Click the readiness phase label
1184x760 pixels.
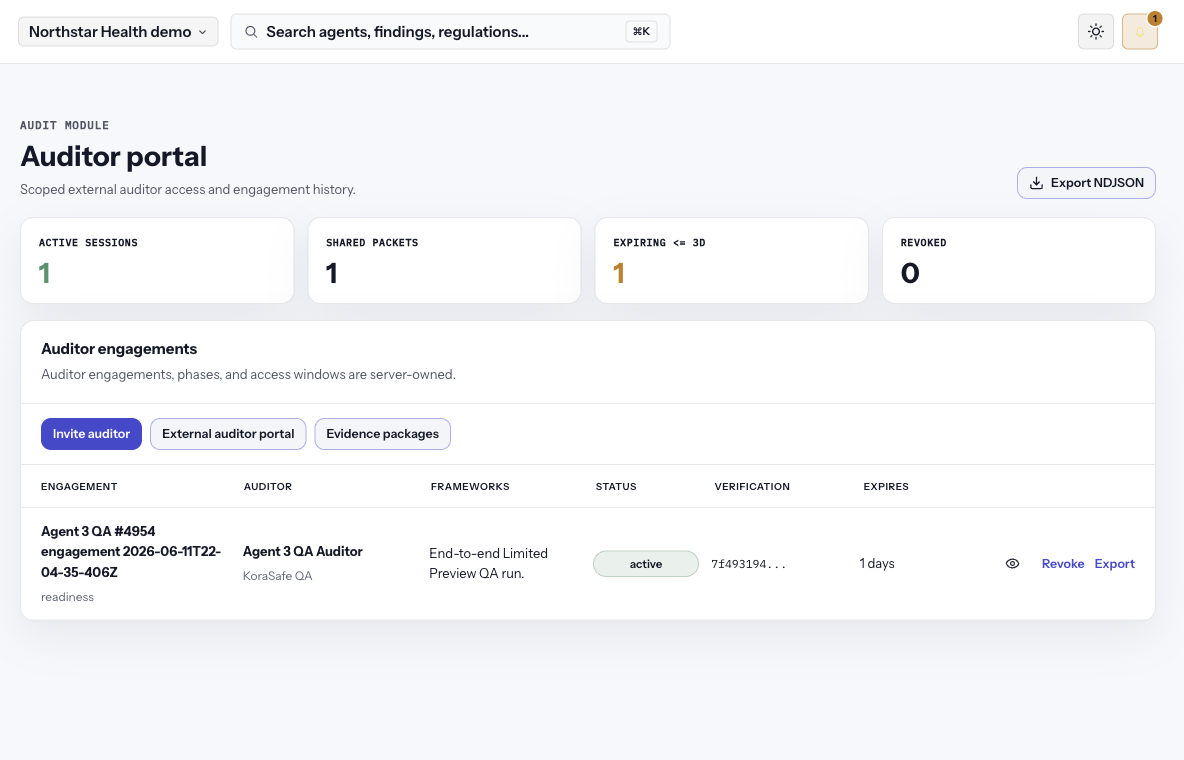point(67,597)
